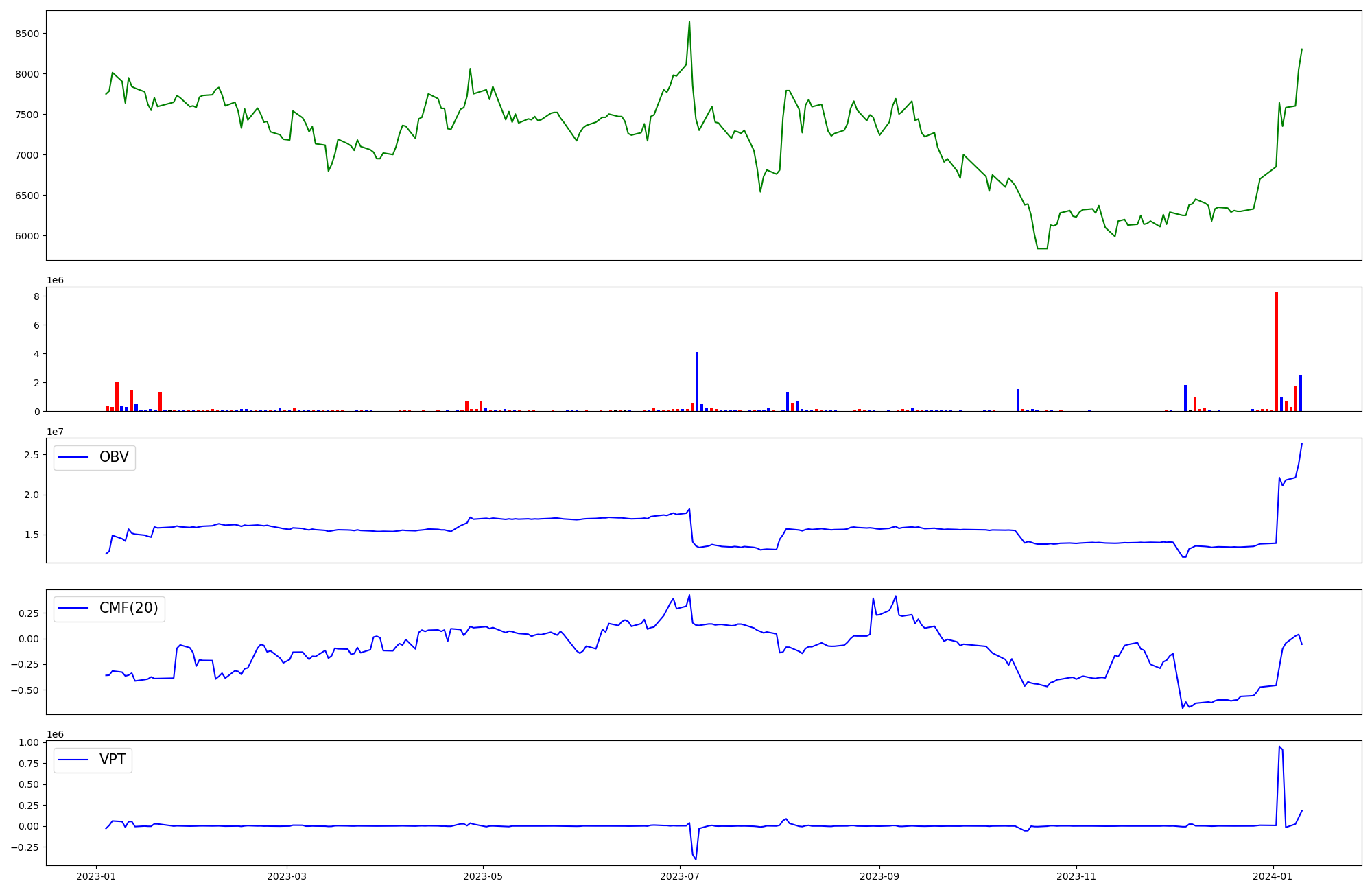Click the 1e7 exponent label above the OBV chart
This screenshot has width=1372, height=892.
pos(56,432)
